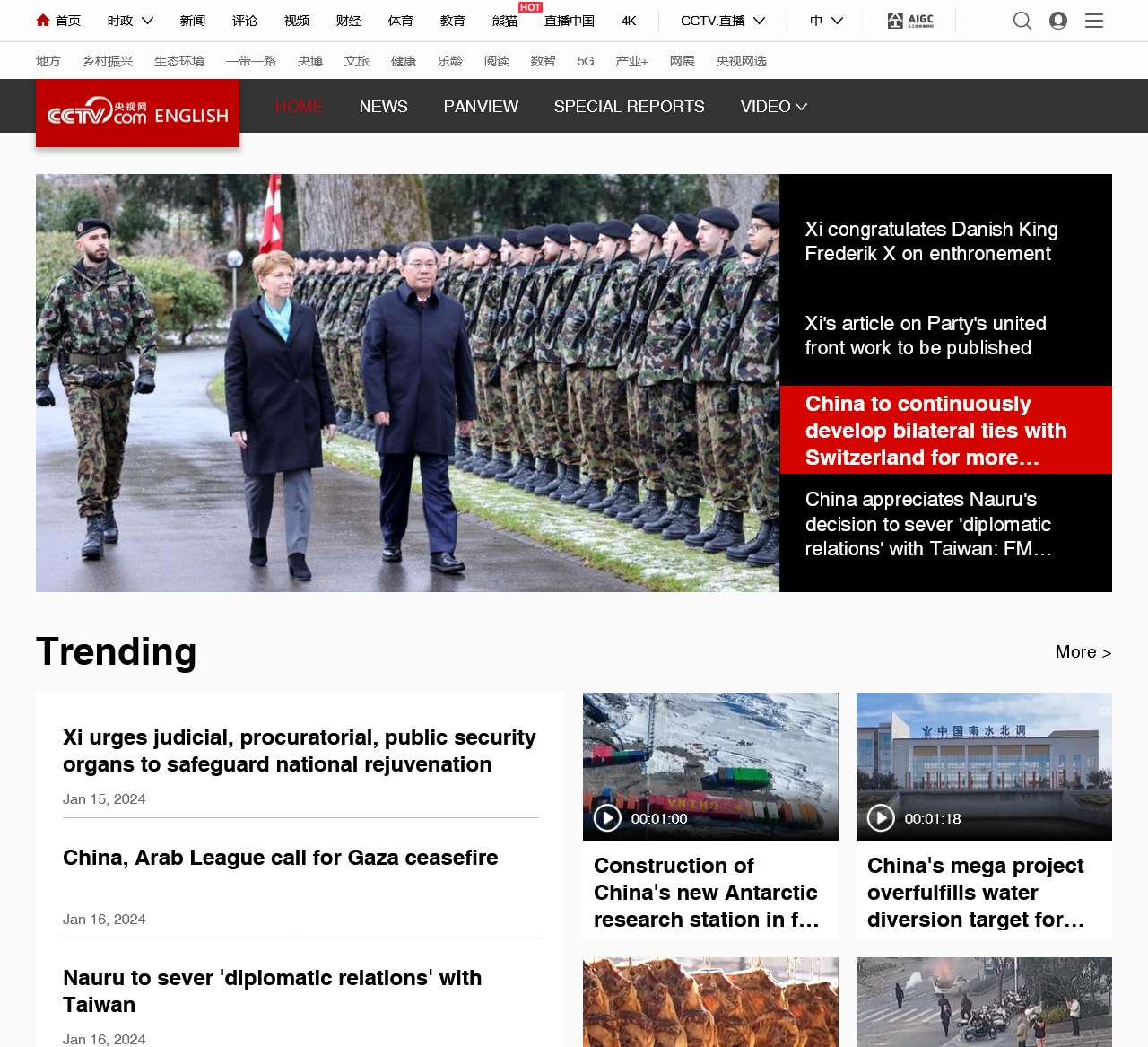1148x1047 pixels.
Task: Click 5G link
Action: pos(586,61)
